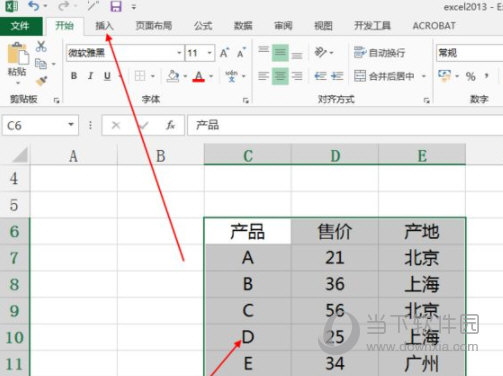Click the Percent style icon
The image size is (503, 376).
tap(470, 77)
